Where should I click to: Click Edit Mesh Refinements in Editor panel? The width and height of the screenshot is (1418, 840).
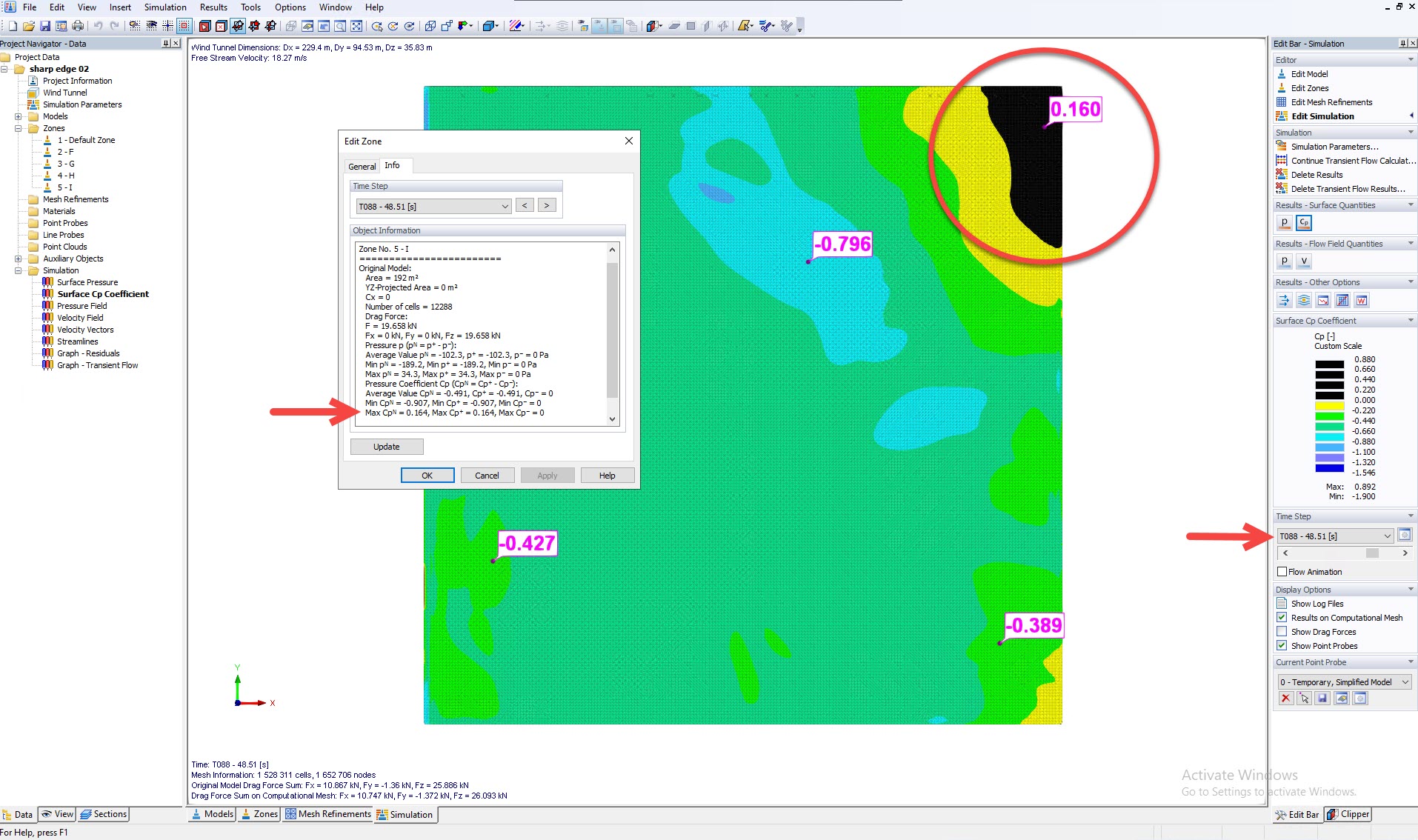pyautogui.click(x=1331, y=102)
